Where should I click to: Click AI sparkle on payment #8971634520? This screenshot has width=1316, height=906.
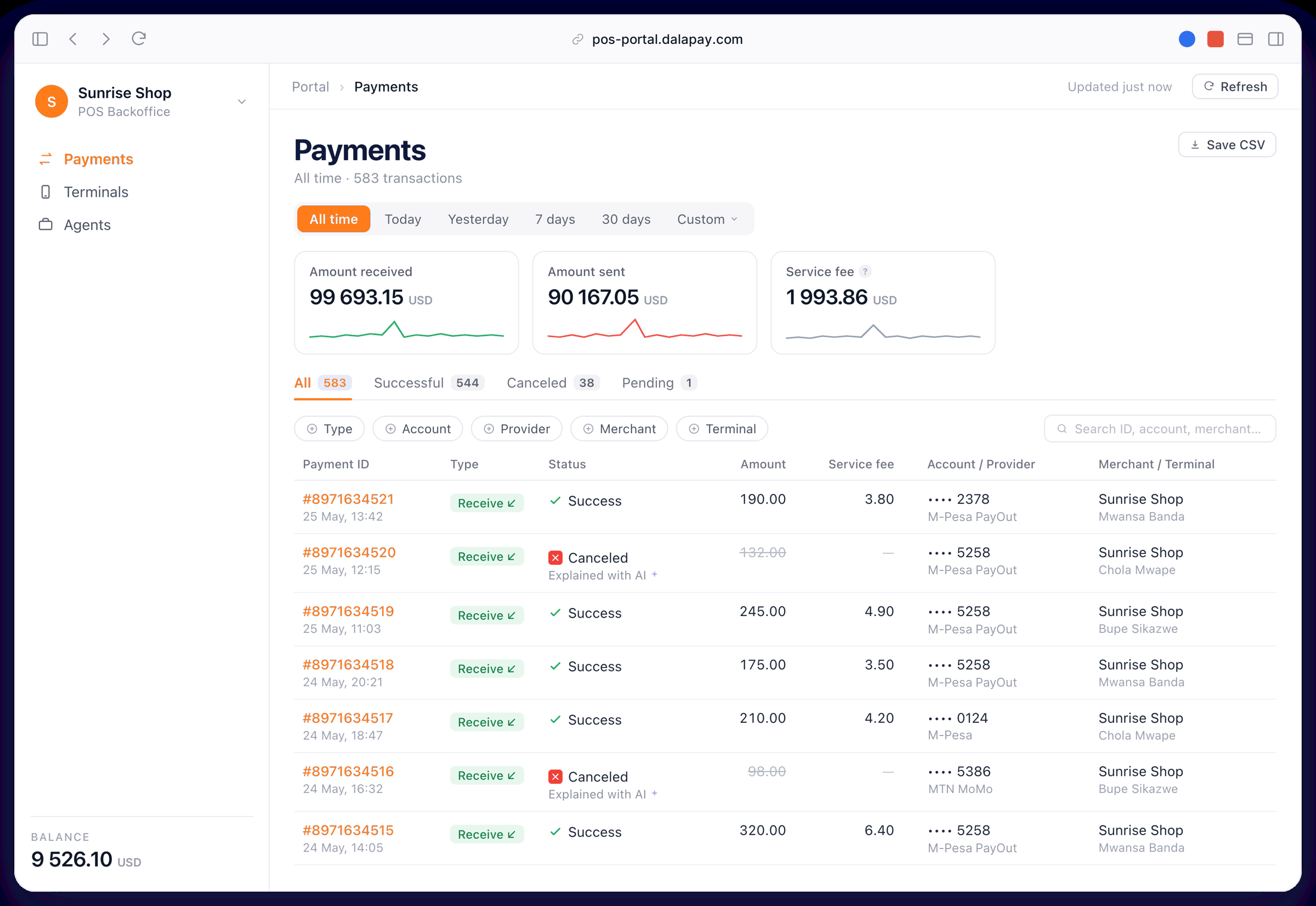pos(654,575)
